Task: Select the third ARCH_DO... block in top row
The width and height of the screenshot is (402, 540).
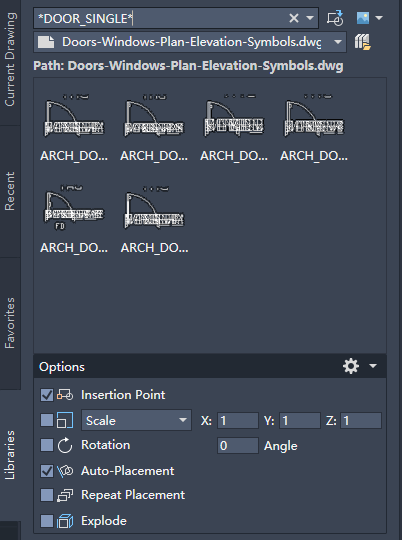Action: pyautogui.click(x=234, y=127)
